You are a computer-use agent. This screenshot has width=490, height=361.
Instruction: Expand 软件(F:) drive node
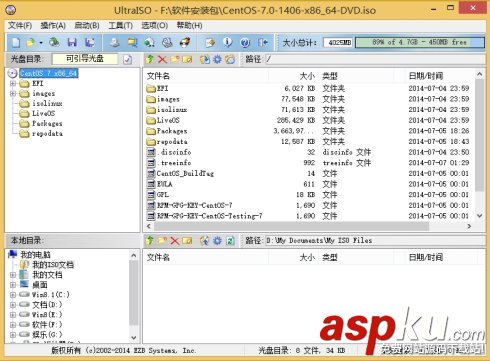[13, 325]
